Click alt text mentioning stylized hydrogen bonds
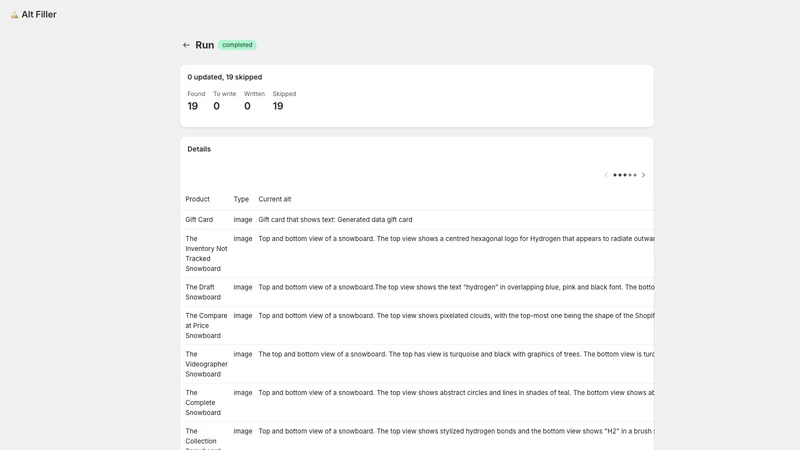This screenshot has width=800, height=450. [x=456, y=431]
